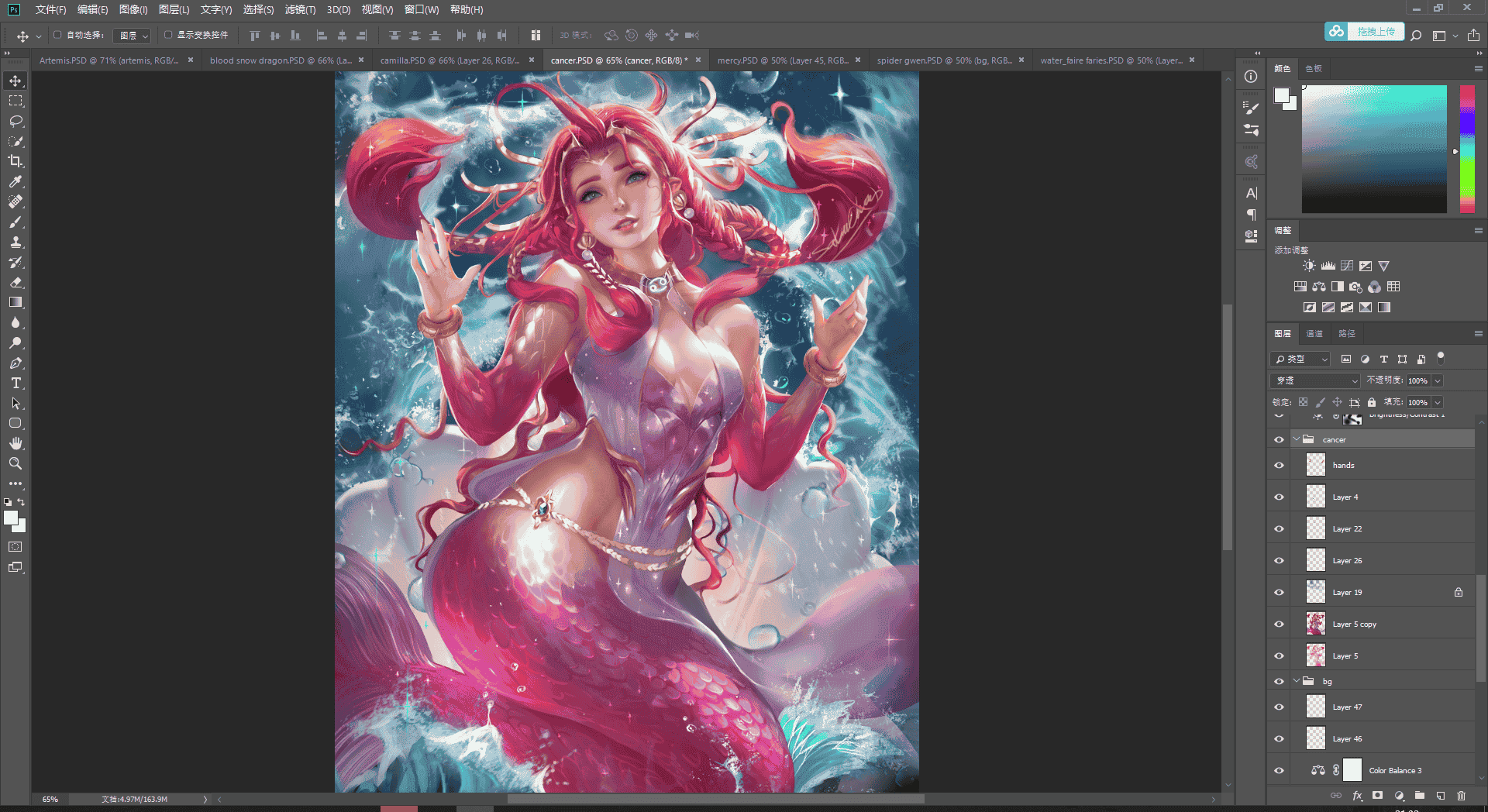Click the hue slider strip
1488x812 pixels.
tap(1467, 149)
